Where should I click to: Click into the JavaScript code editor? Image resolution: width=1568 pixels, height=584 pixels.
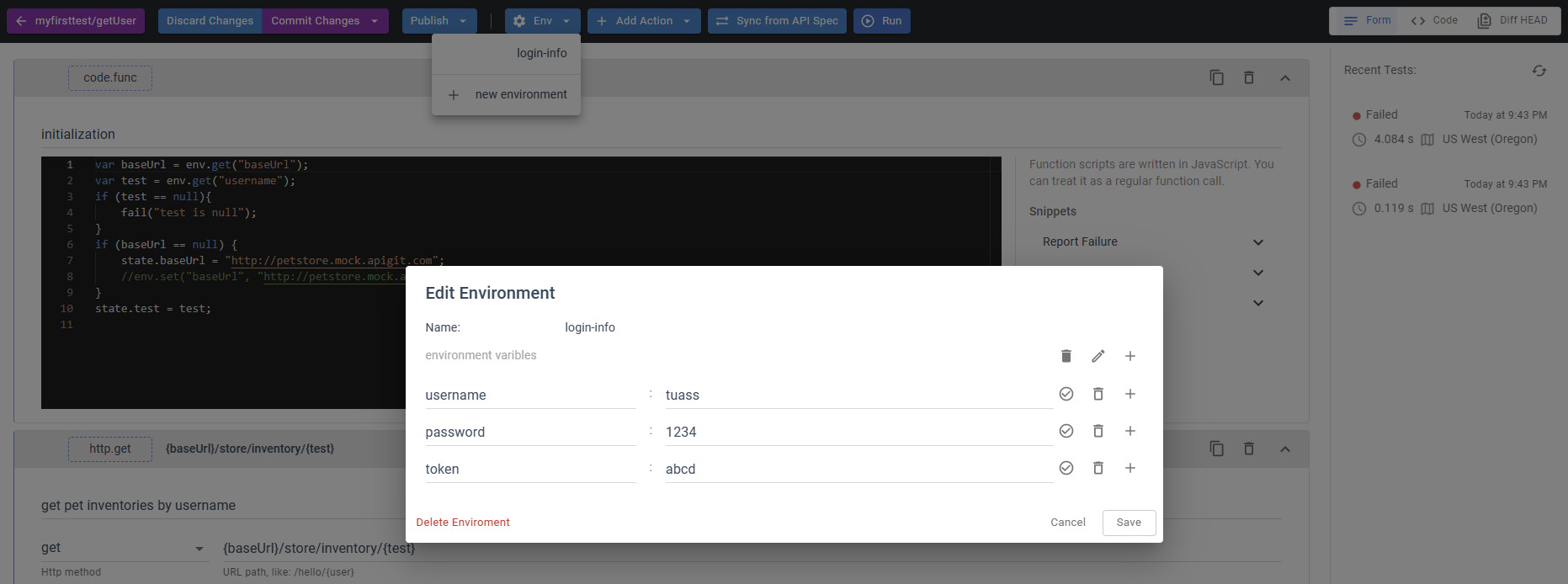(x=521, y=283)
